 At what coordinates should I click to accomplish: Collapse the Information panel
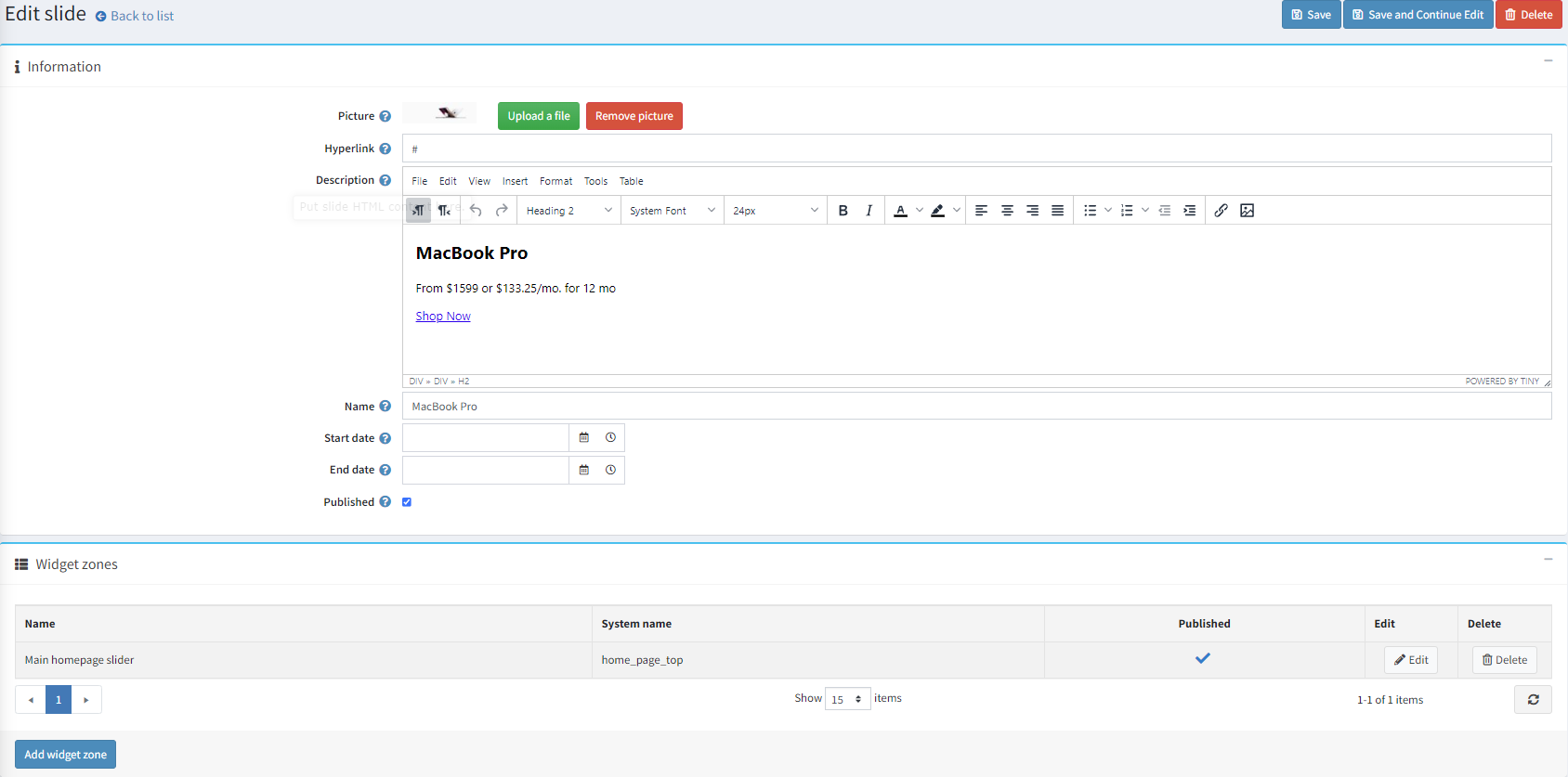tap(1548, 61)
